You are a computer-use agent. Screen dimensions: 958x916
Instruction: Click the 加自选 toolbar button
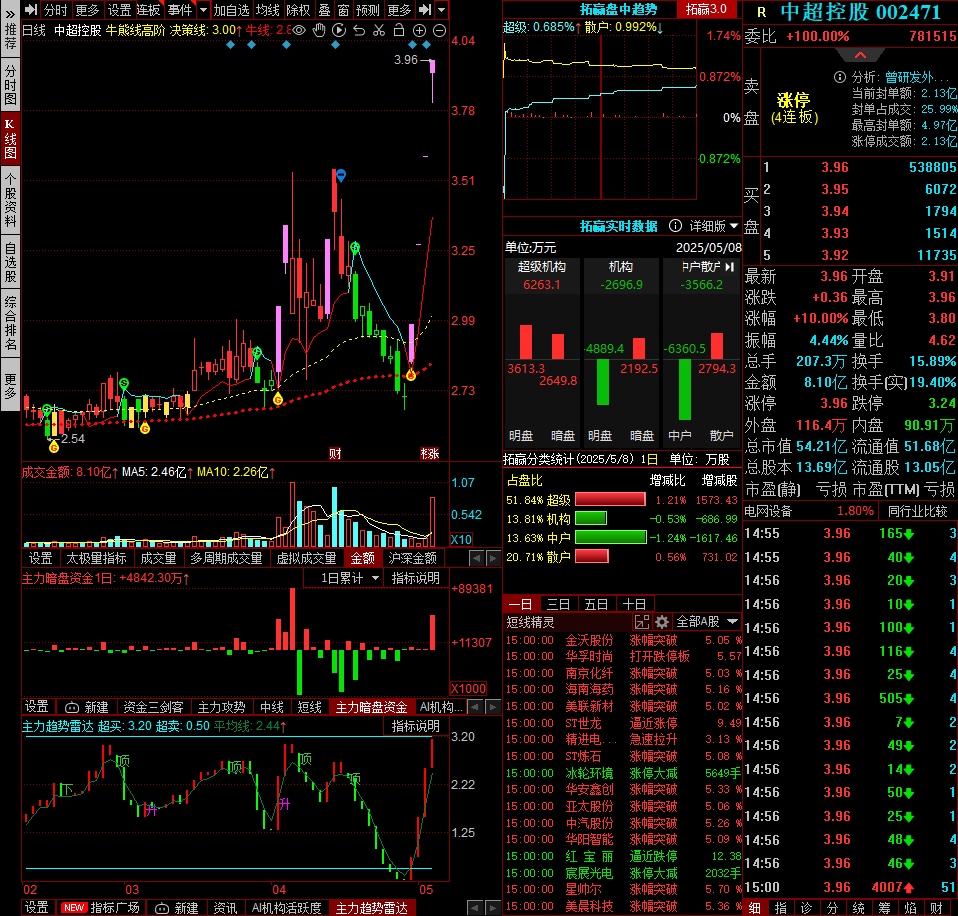tap(231, 10)
